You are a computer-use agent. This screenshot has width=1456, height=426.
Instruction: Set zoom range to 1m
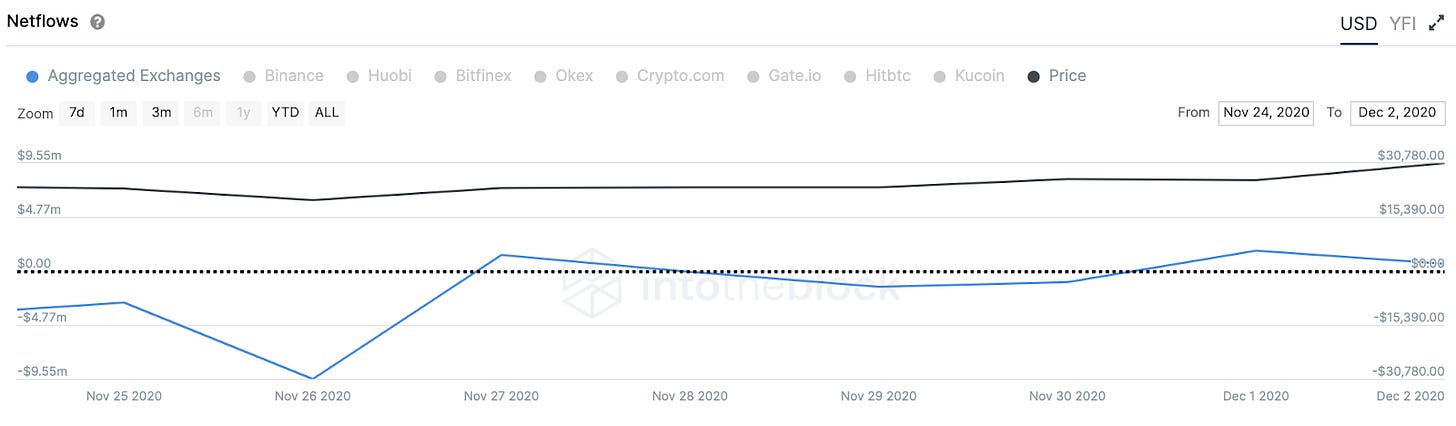point(118,113)
